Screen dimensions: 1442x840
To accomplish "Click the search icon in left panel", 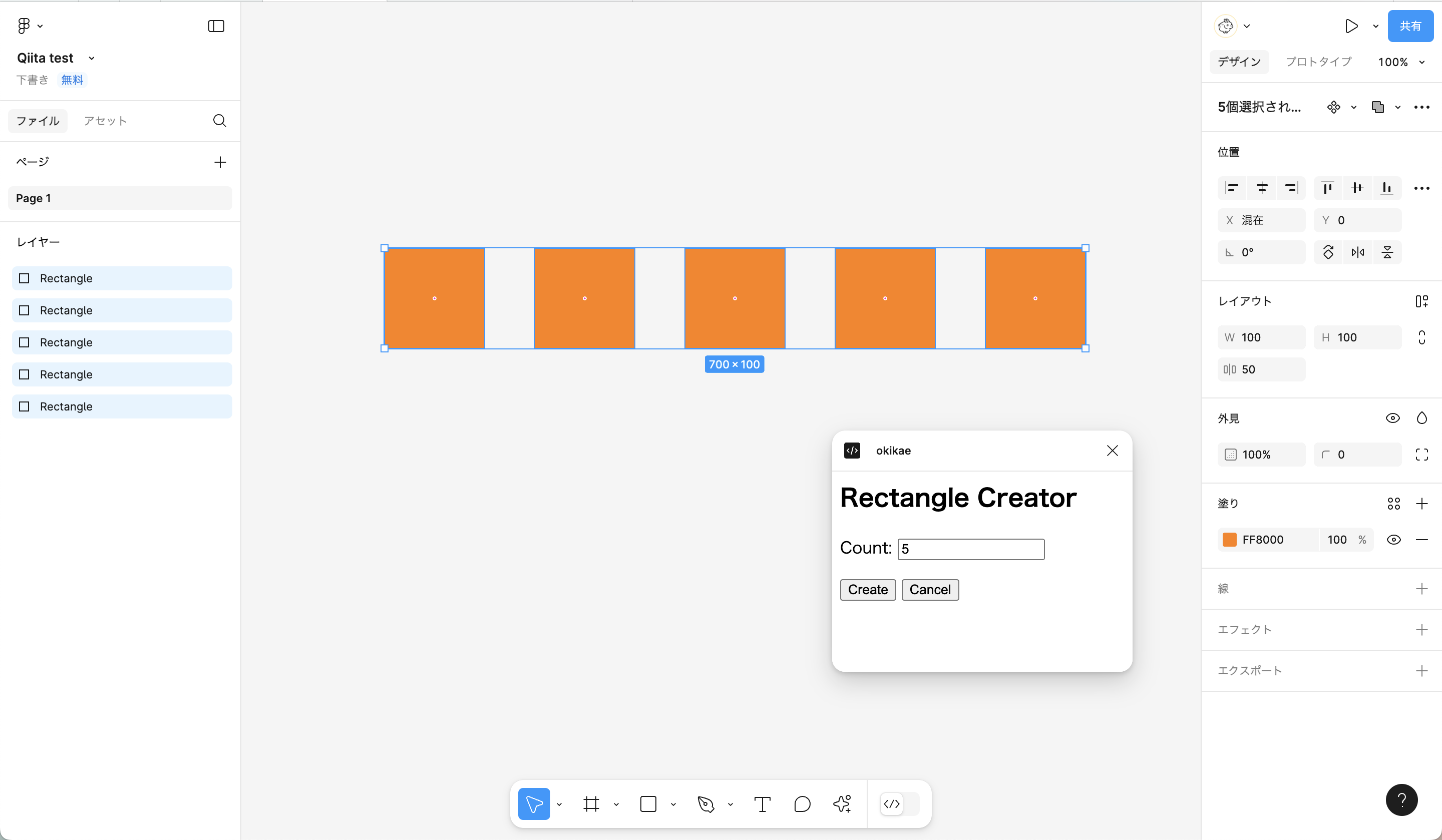I will 220,121.
